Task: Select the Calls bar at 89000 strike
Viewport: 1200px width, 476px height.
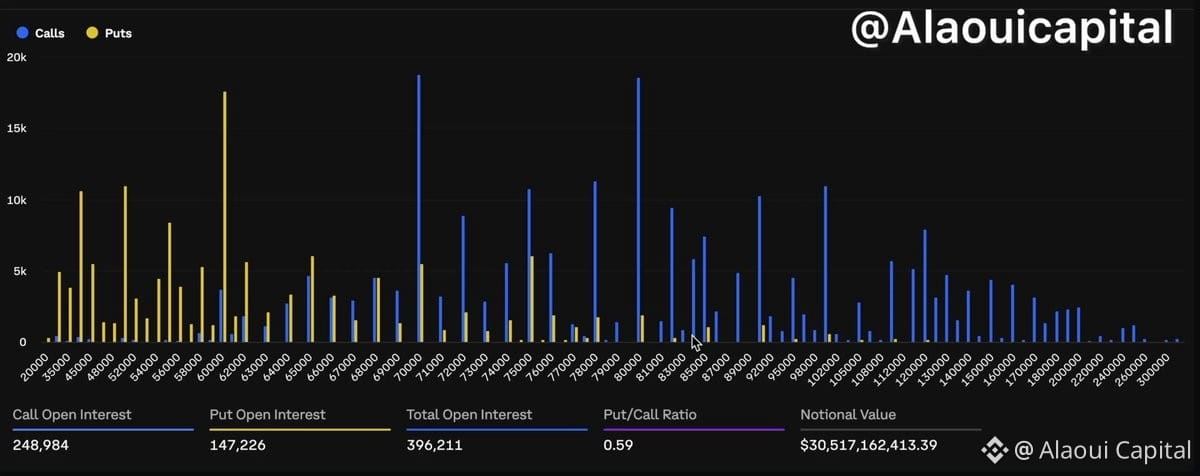Action: [759, 269]
